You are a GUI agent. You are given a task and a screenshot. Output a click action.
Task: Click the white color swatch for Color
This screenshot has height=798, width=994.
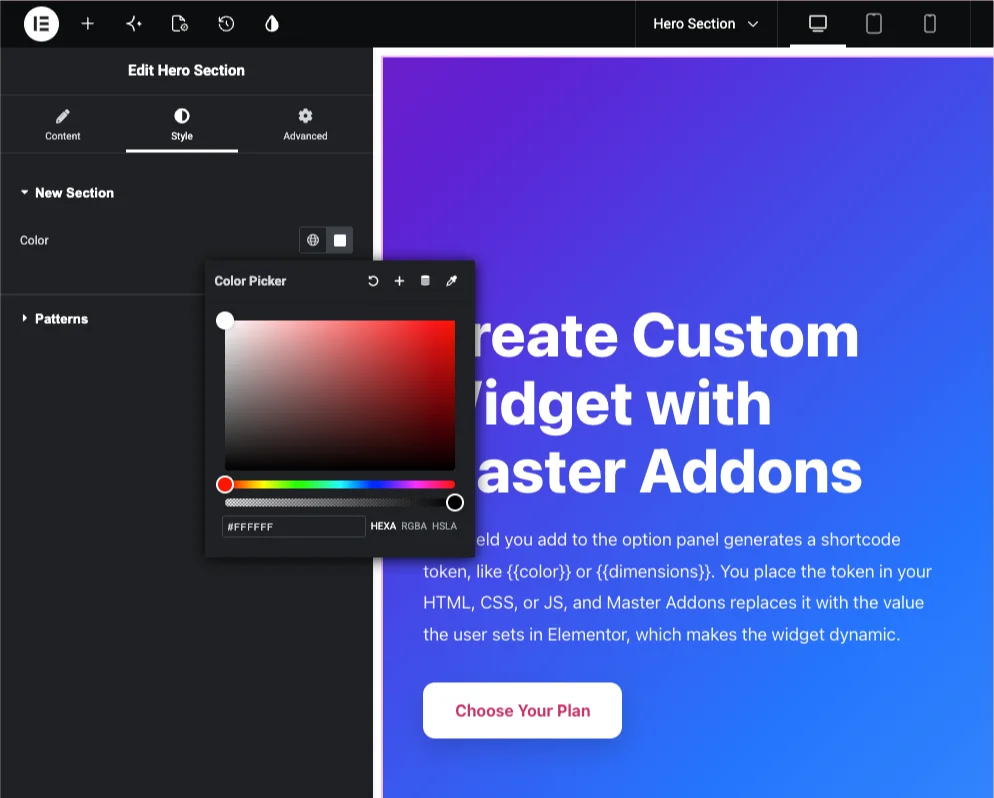(x=340, y=240)
